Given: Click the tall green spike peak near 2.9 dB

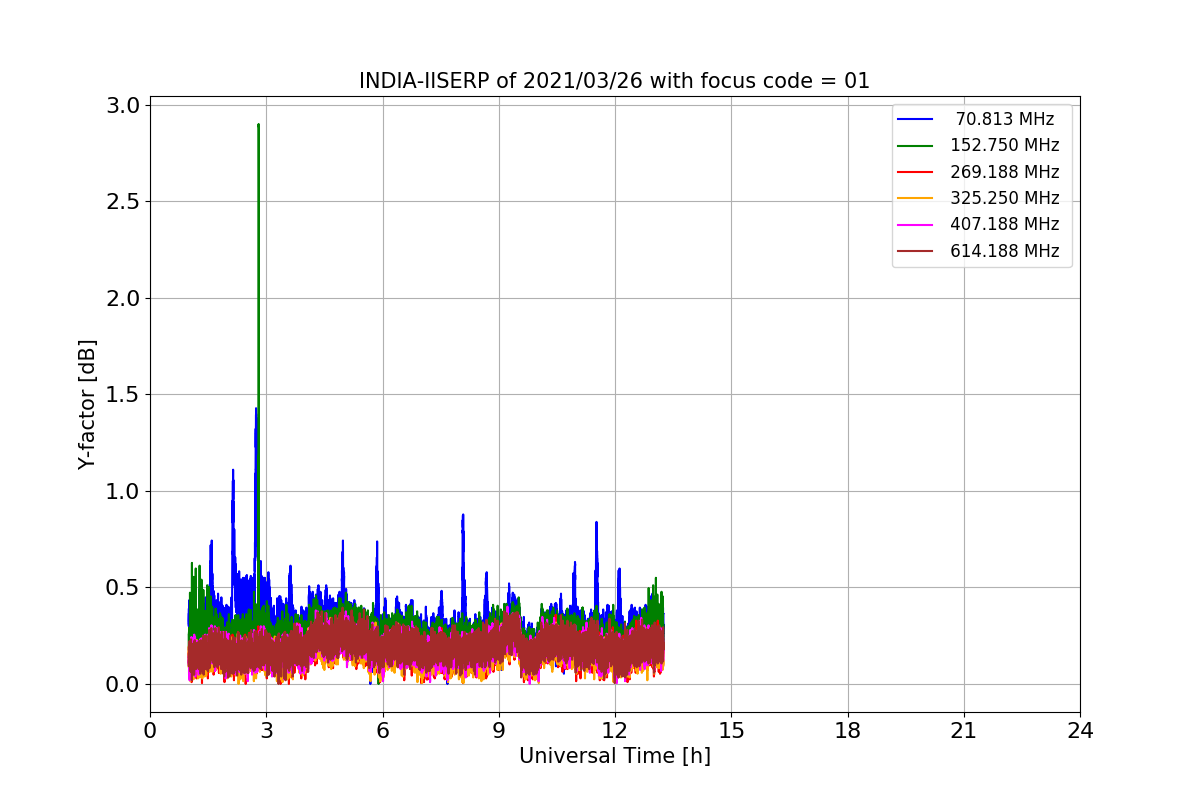Looking at the screenshot, I should (258, 126).
